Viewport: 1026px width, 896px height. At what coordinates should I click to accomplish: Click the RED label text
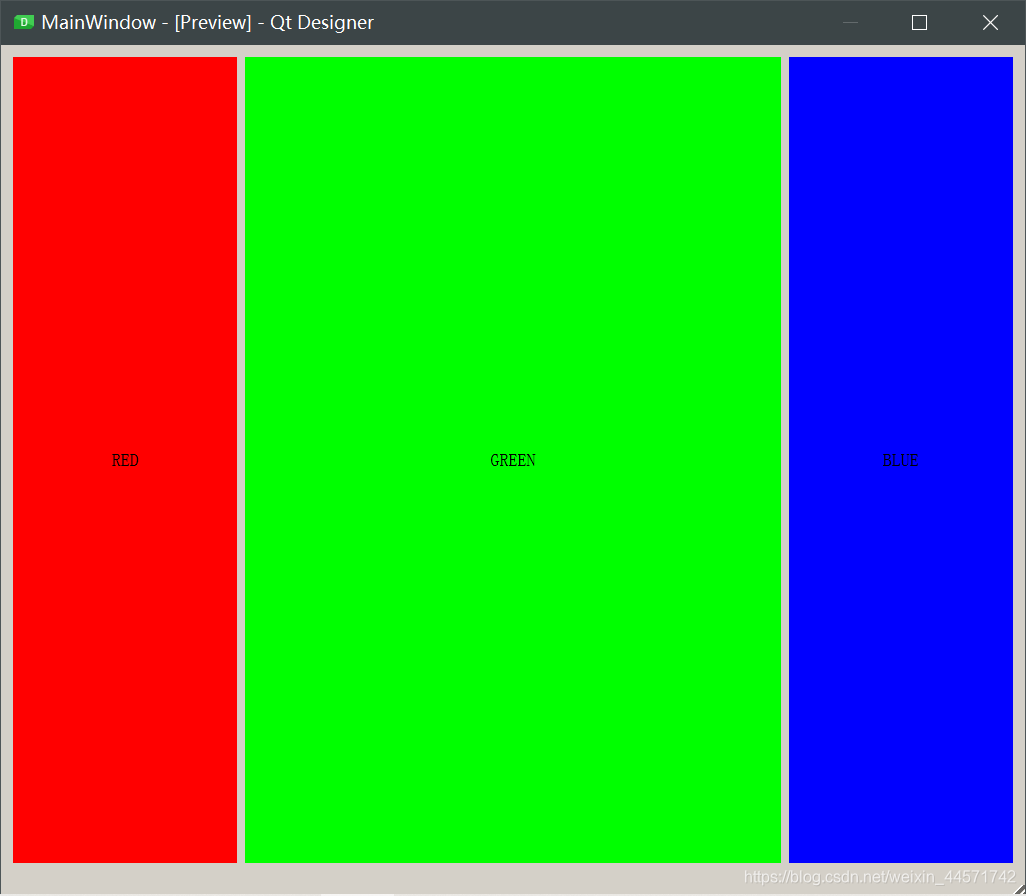[125, 460]
